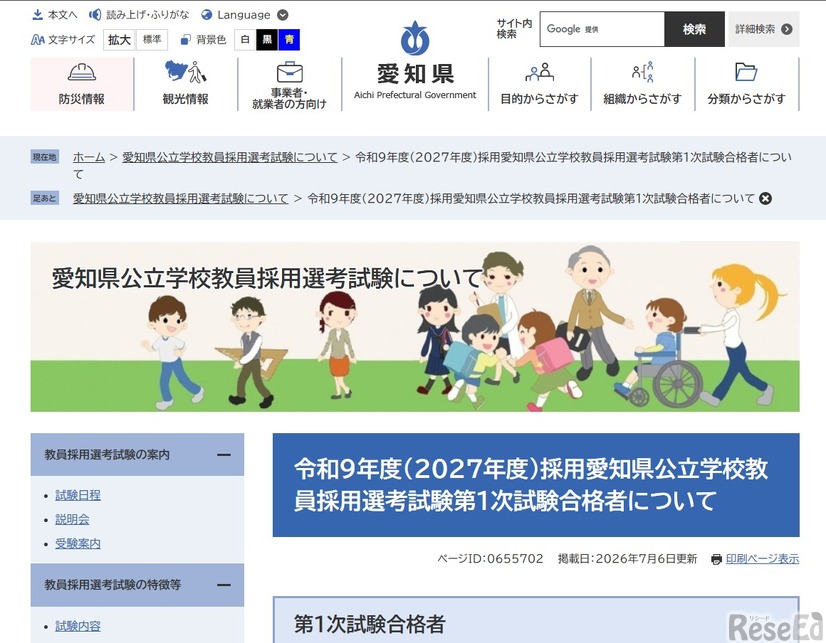
Task: Open the Language dropdown arrow
Action: tap(283, 15)
